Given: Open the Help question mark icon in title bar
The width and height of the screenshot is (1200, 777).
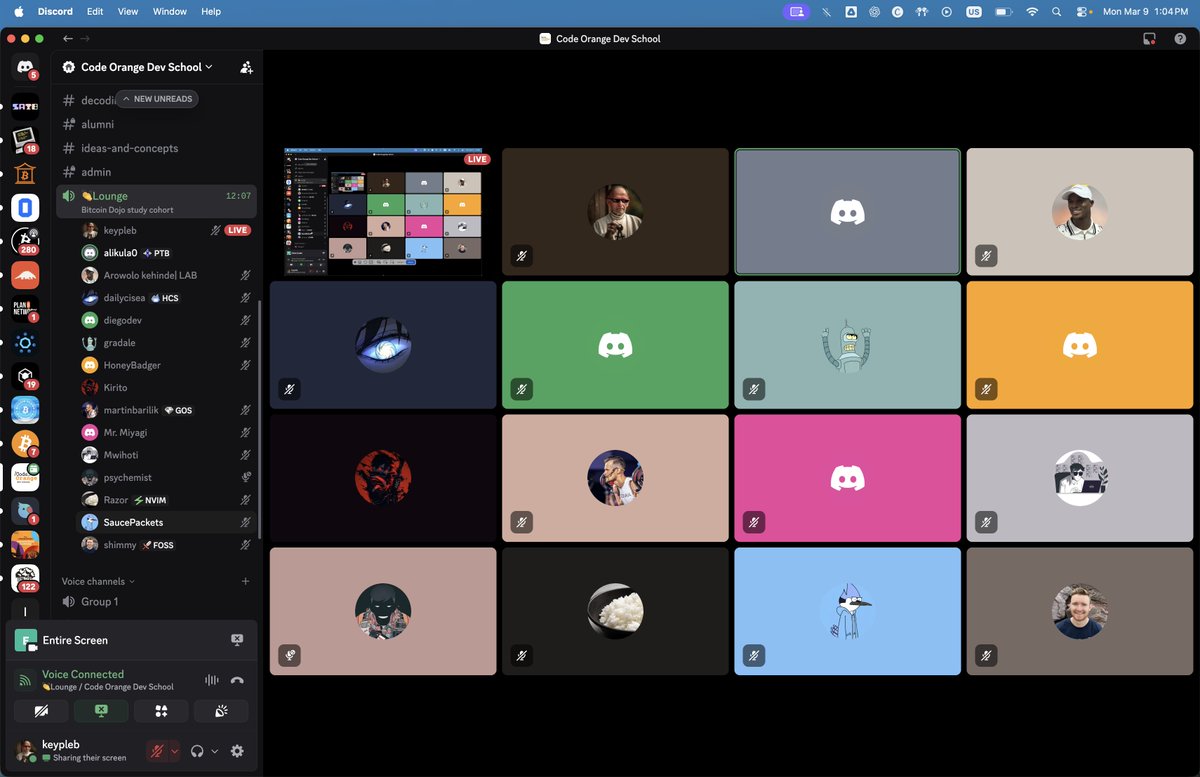Looking at the screenshot, I should (x=1181, y=38).
